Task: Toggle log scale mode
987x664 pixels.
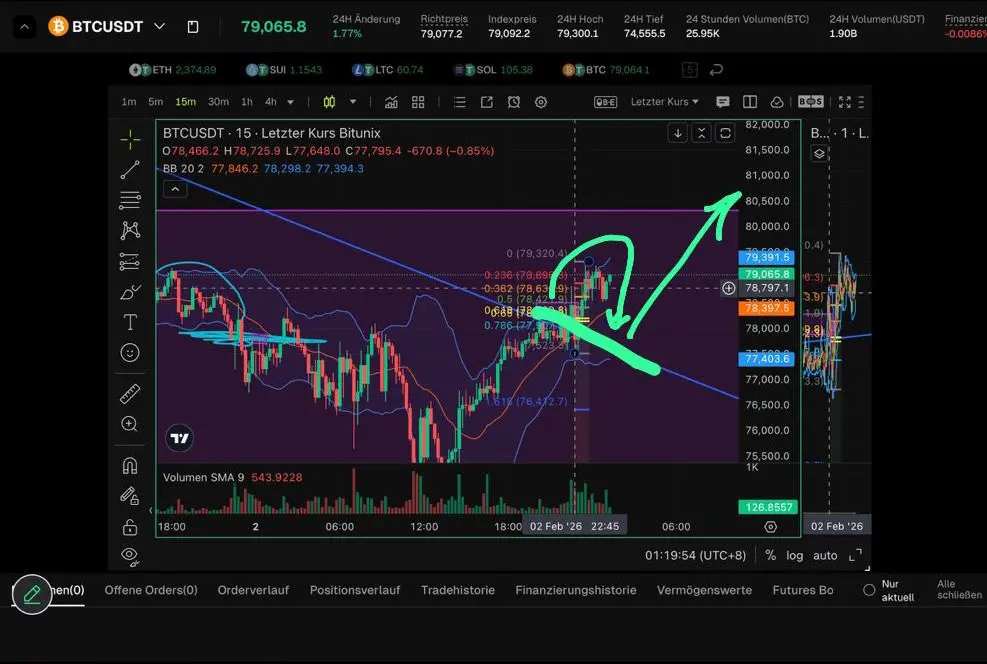Action: [x=794, y=555]
